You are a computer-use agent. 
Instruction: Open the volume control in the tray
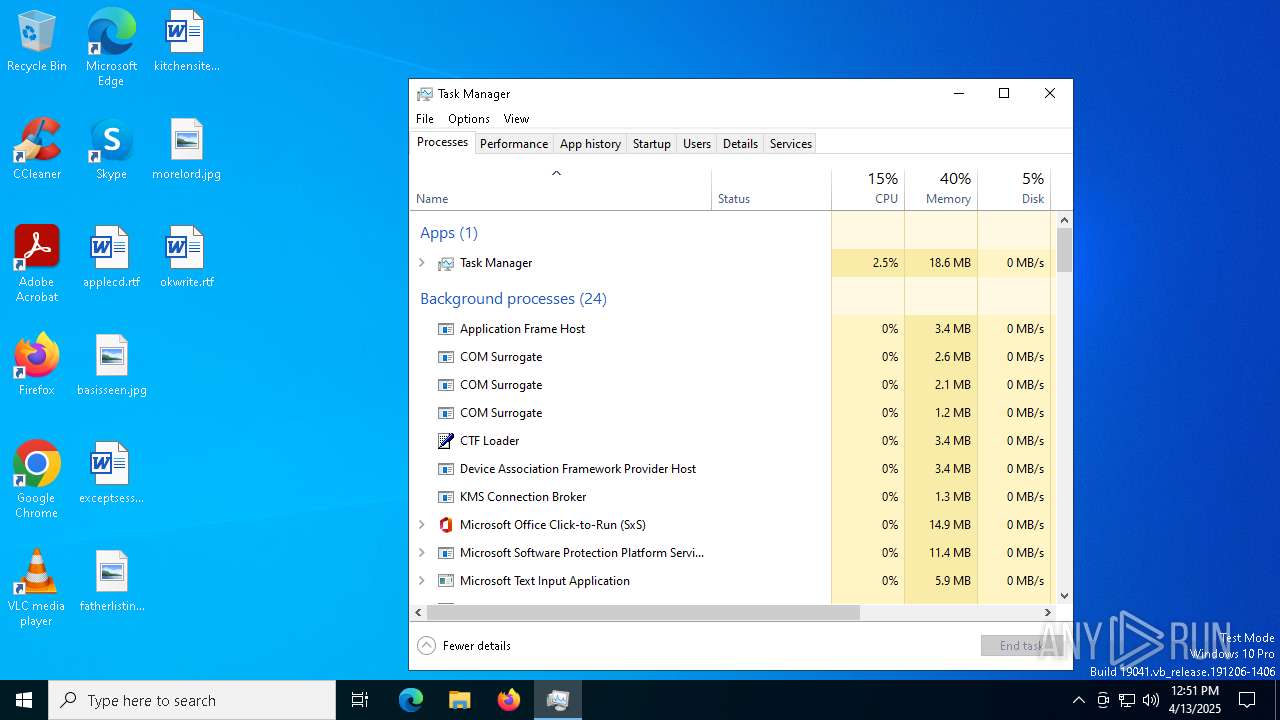point(1151,700)
